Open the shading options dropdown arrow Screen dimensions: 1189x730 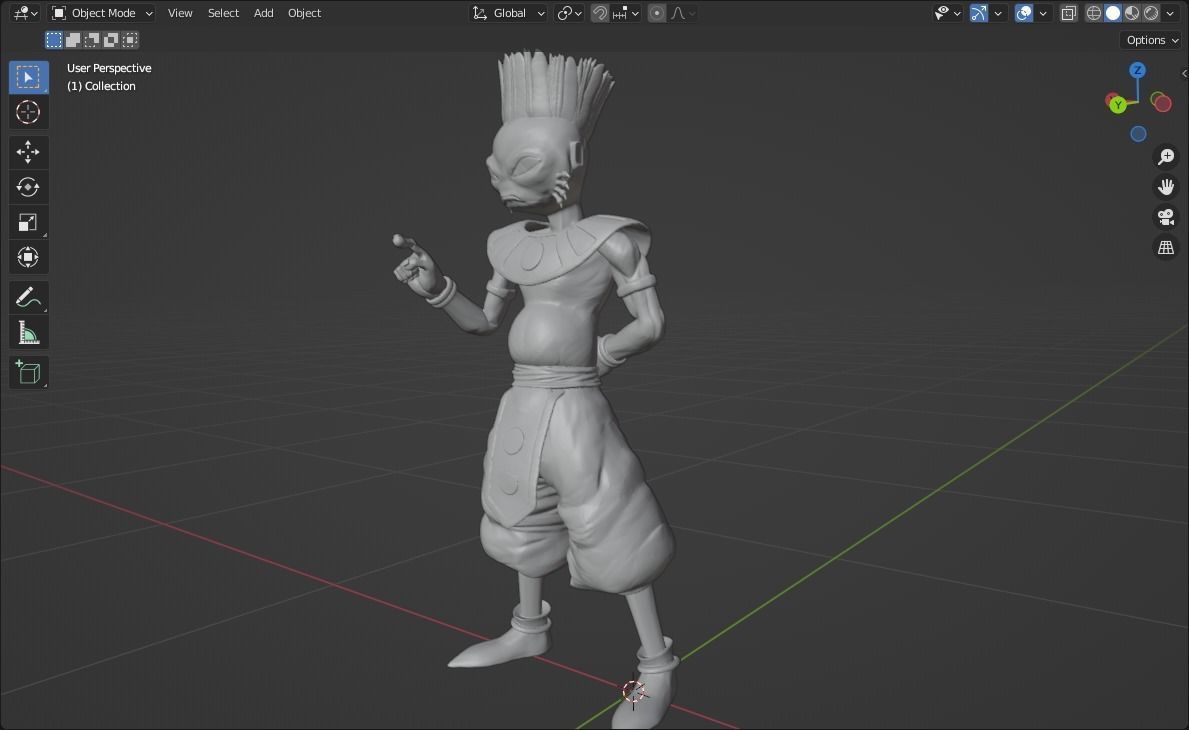coord(1170,13)
